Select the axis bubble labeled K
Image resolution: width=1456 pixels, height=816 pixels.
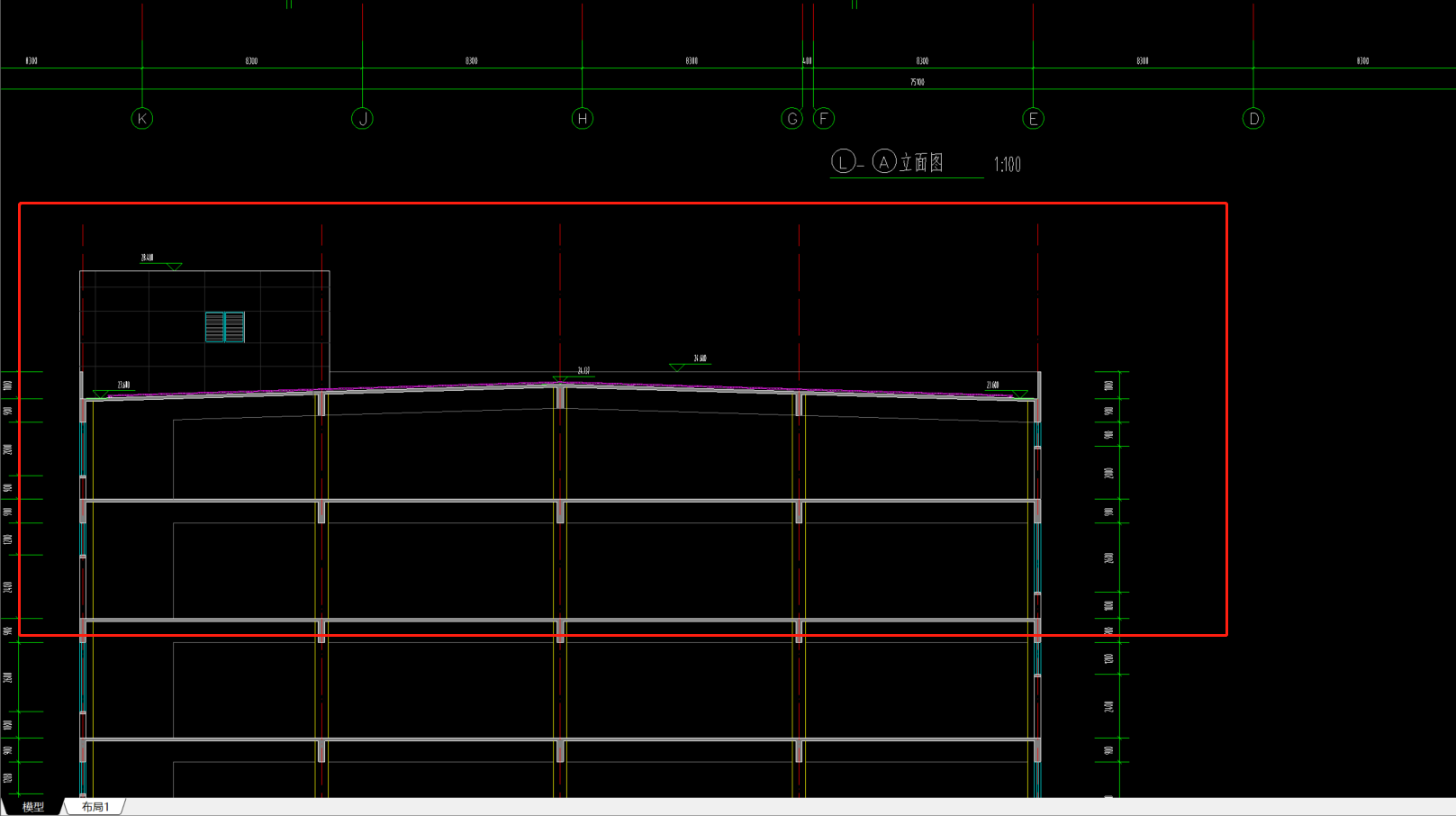pos(142,119)
